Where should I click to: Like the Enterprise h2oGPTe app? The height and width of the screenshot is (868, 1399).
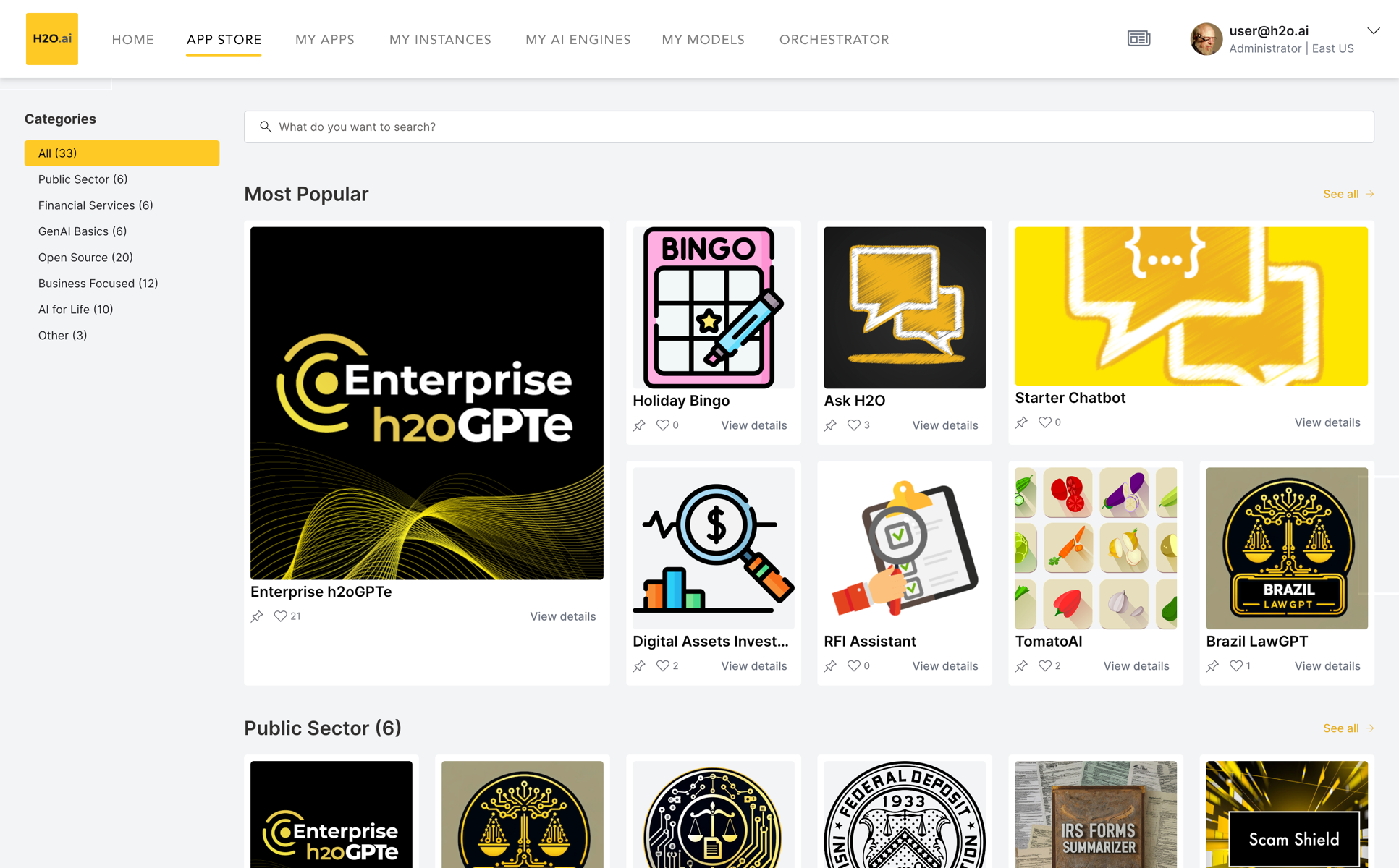tap(280, 616)
